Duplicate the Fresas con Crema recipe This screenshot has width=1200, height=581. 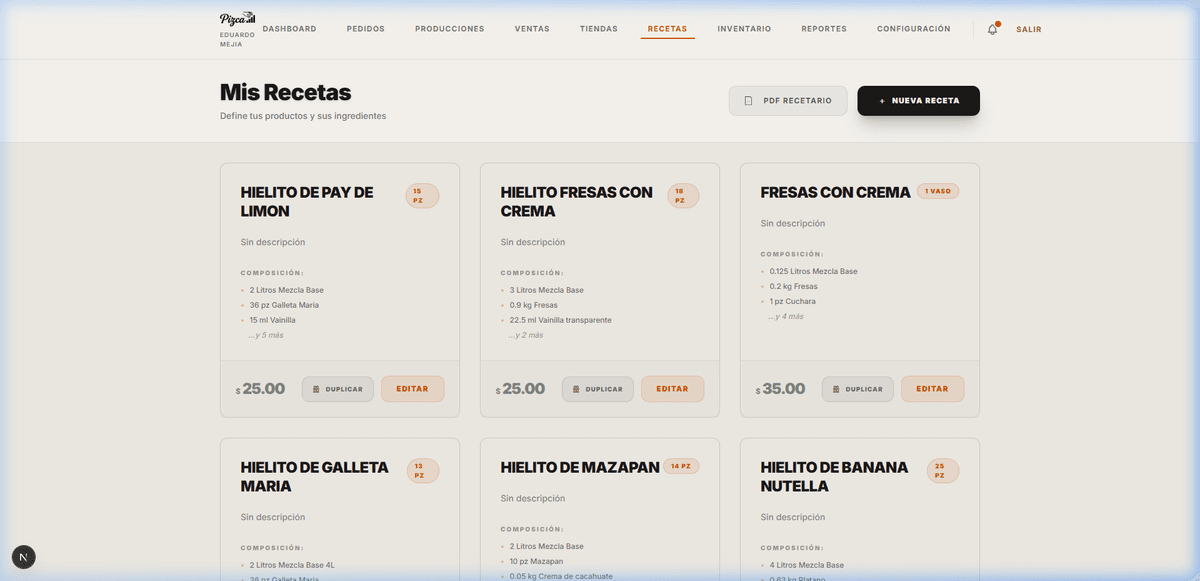click(x=858, y=389)
